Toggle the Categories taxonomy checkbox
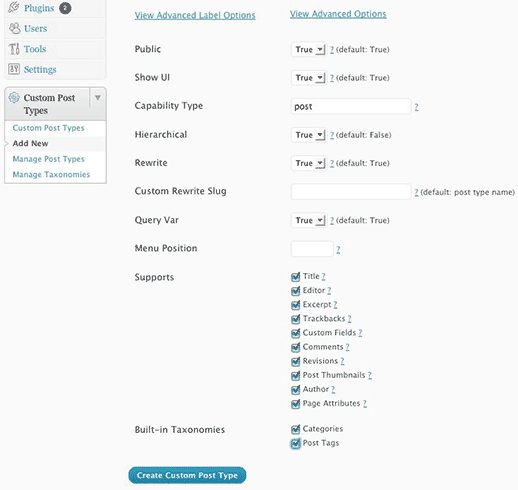 click(x=295, y=429)
